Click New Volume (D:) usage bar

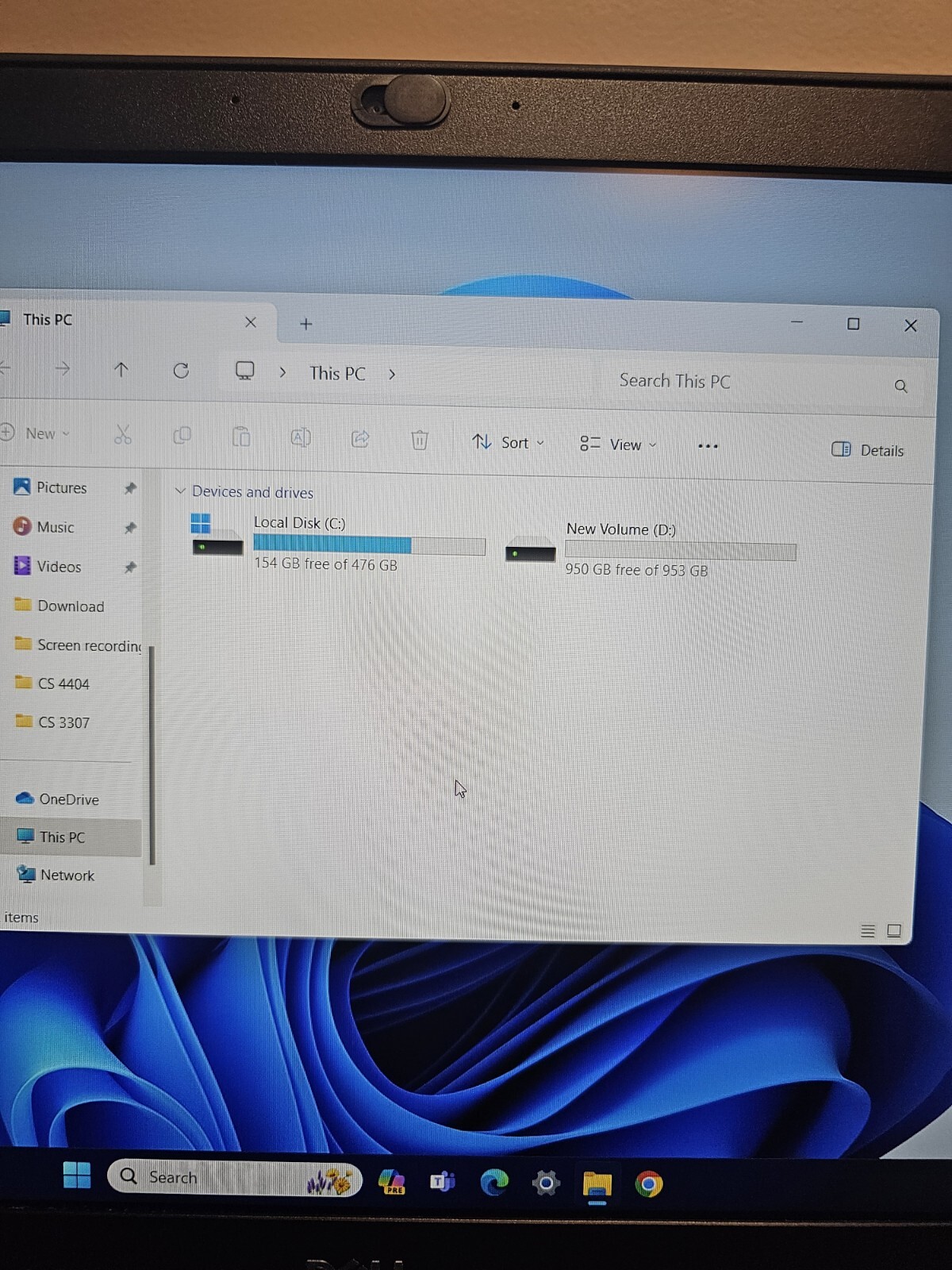681,551
